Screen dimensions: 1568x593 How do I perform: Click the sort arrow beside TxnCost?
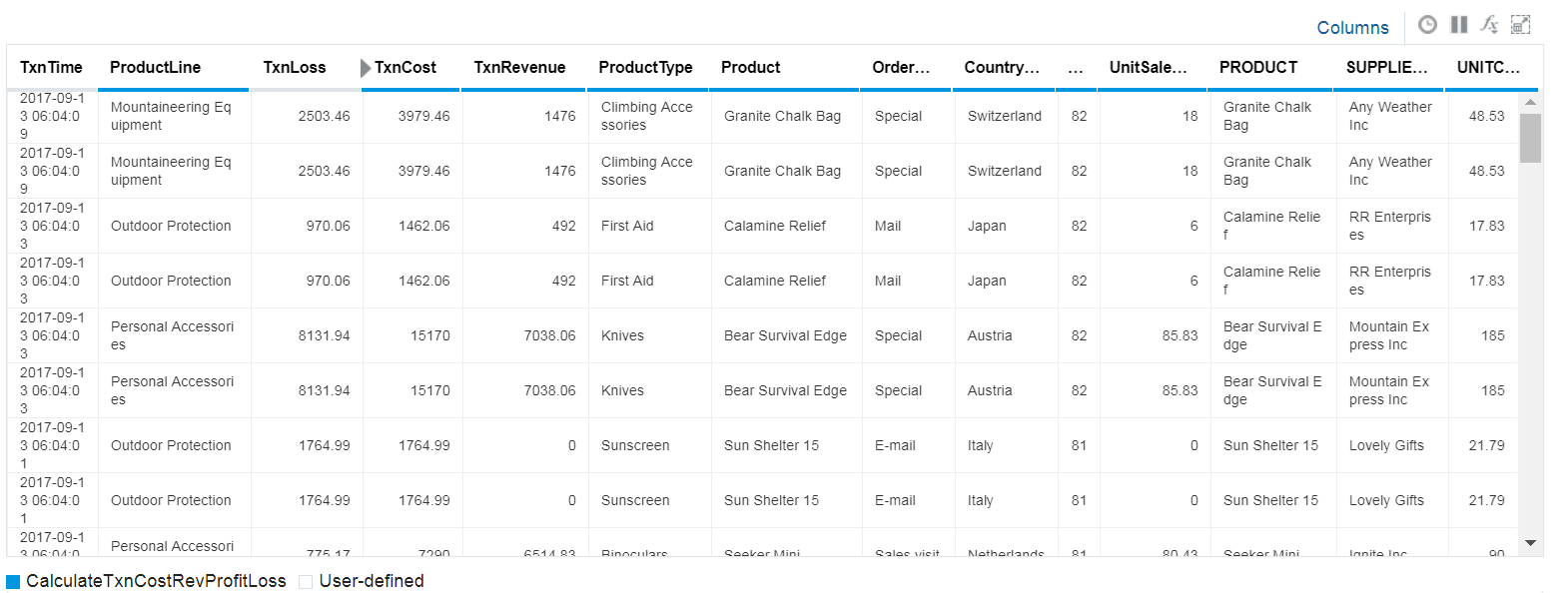coord(366,68)
